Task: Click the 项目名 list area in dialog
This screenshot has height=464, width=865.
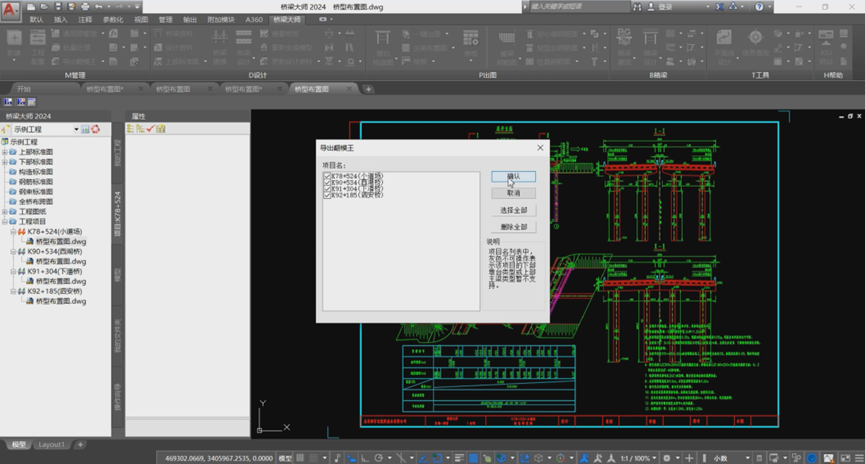Action: (401, 241)
